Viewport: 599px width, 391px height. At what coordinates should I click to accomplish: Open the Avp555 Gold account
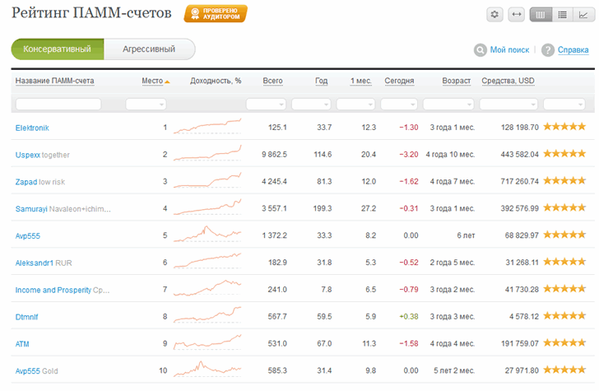pos(37,371)
